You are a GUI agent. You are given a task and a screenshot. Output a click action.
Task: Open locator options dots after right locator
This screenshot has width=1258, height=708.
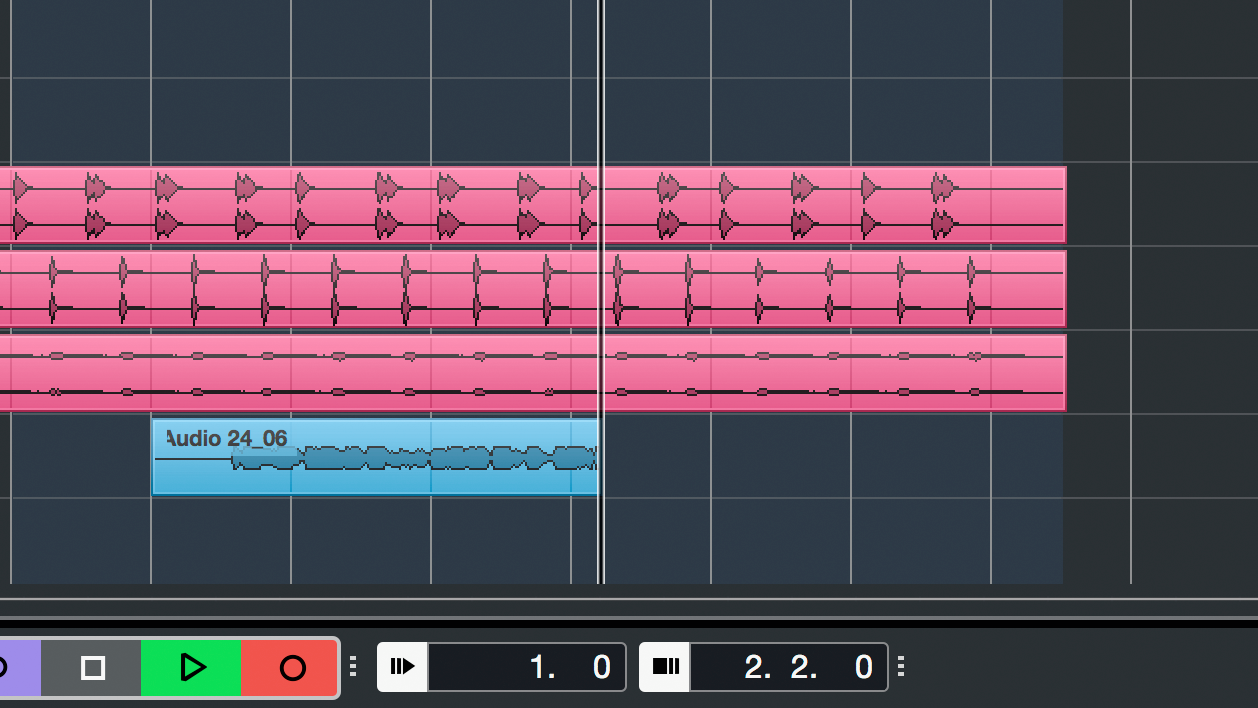click(x=901, y=666)
